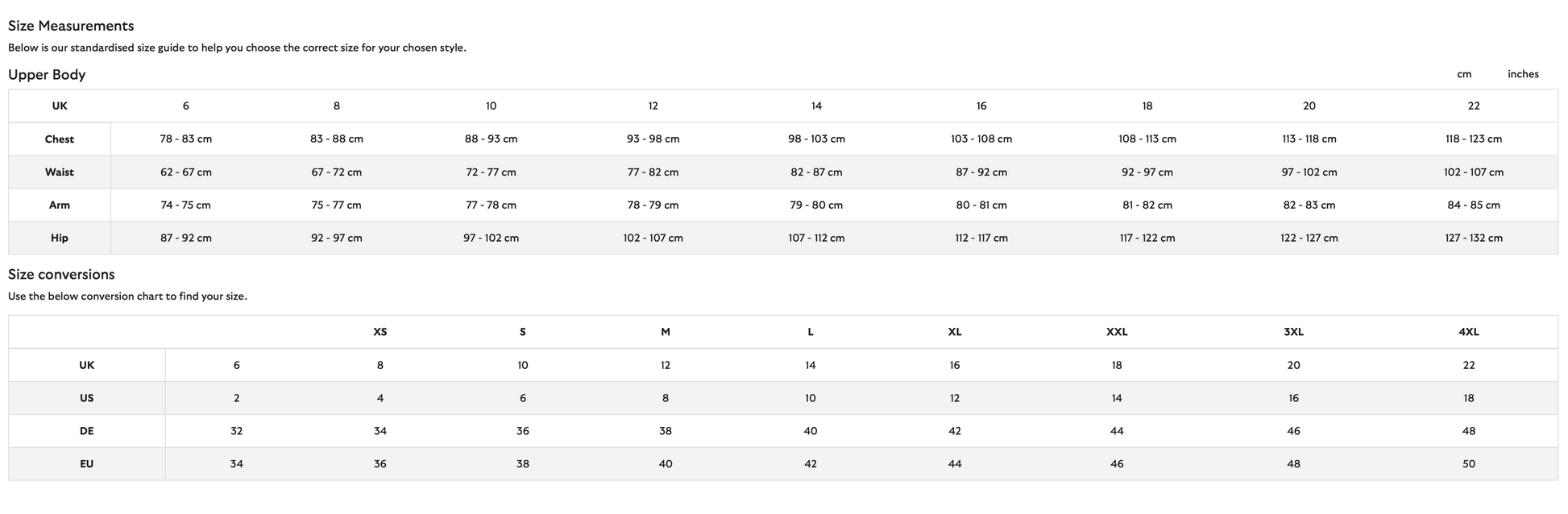Select the Hip row label

pos(60,238)
